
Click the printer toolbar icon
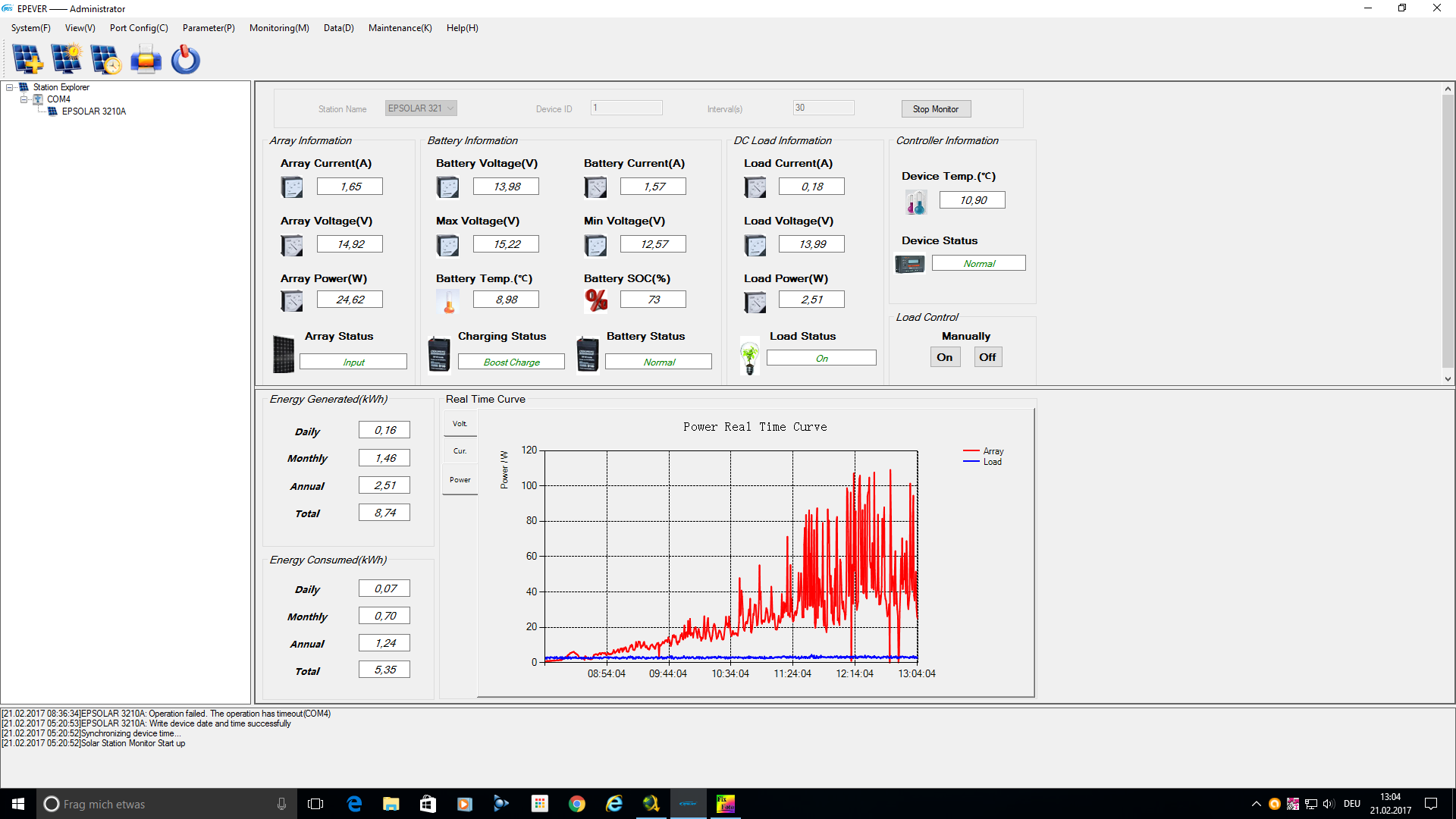tap(146, 59)
